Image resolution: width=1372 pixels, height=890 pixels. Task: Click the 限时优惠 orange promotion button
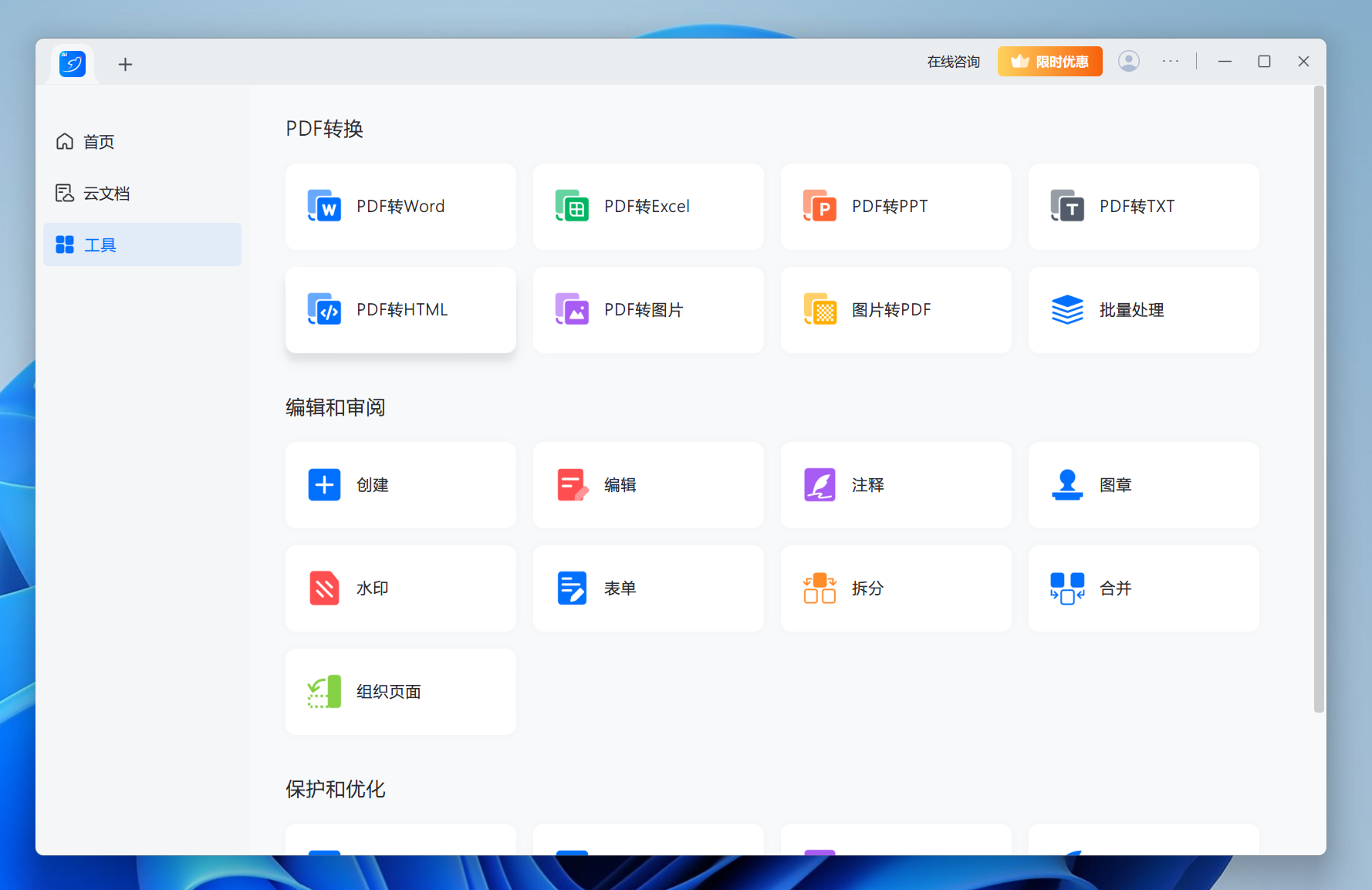[1049, 61]
